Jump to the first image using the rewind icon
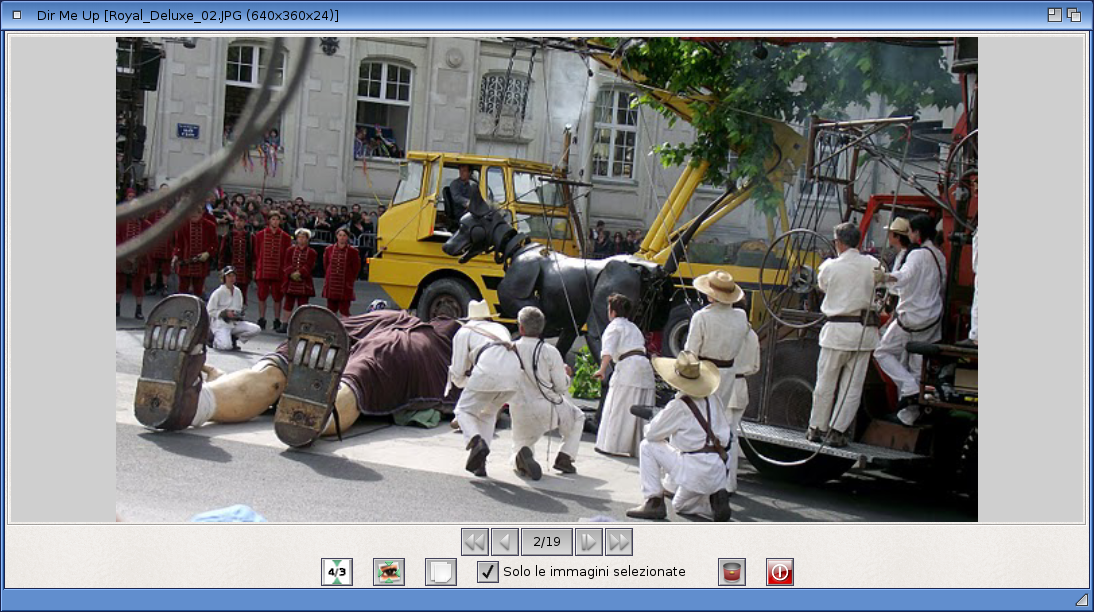Image resolution: width=1094 pixels, height=612 pixels. click(x=474, y=541)
